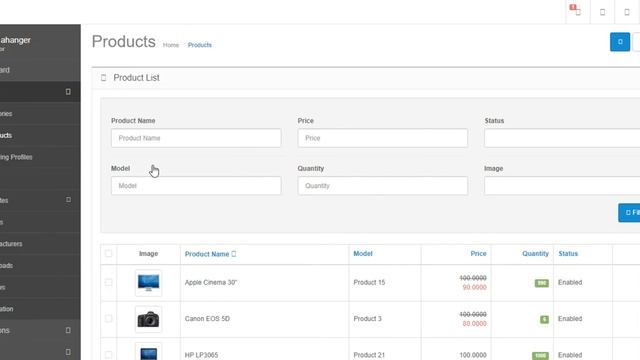Open the notifications icon with red badge
640x360 pixels.
(x=576, y=11)
